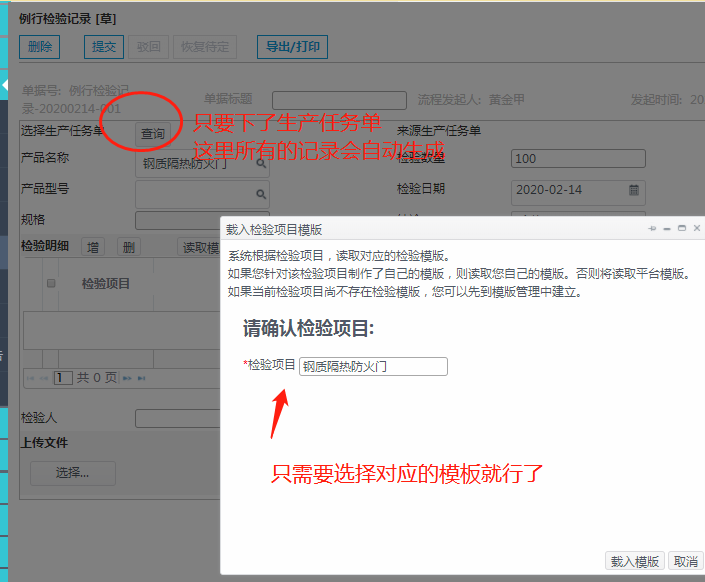Click the 增 button to add detail row

pos(93,247)
